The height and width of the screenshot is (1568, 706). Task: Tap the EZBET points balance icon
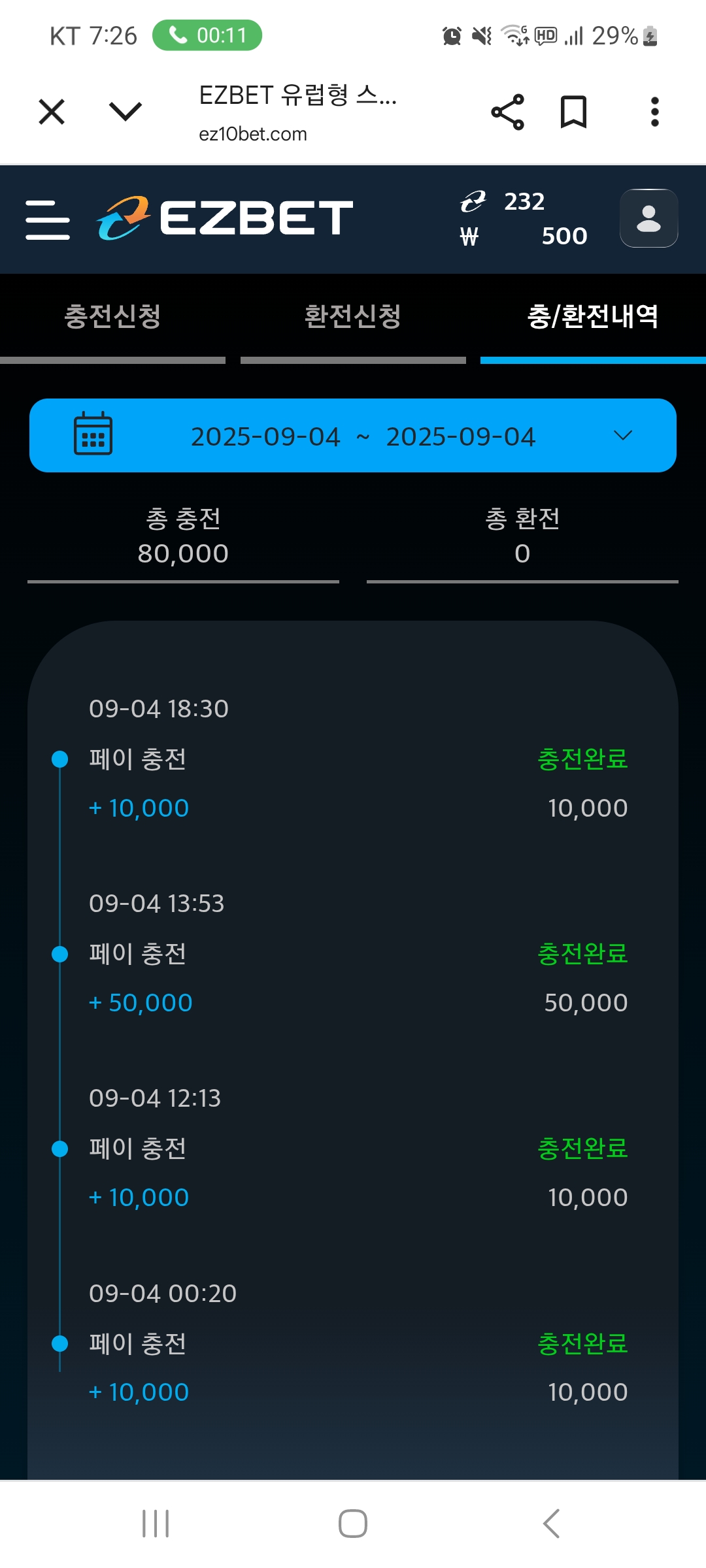pyautogui.click(x=473, y=202)
